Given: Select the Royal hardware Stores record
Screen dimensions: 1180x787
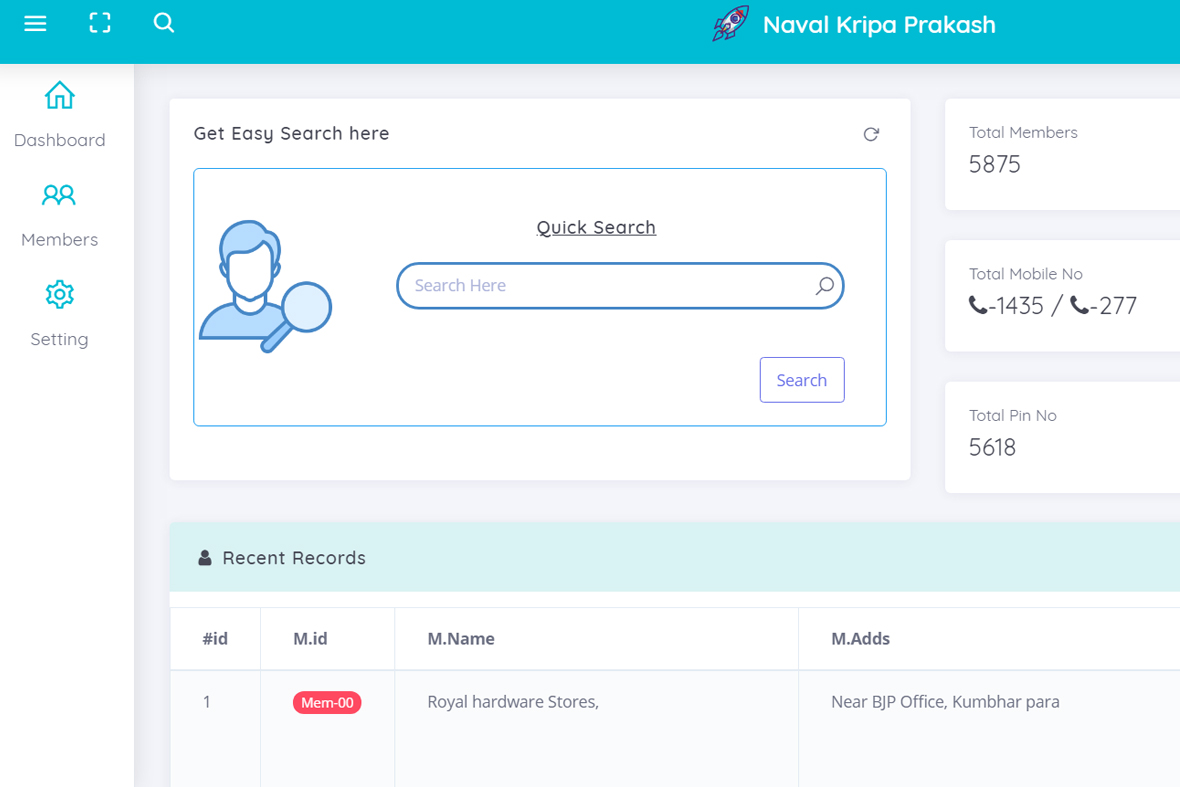Looking at the screenshot, I should click(x=513, y=702).
